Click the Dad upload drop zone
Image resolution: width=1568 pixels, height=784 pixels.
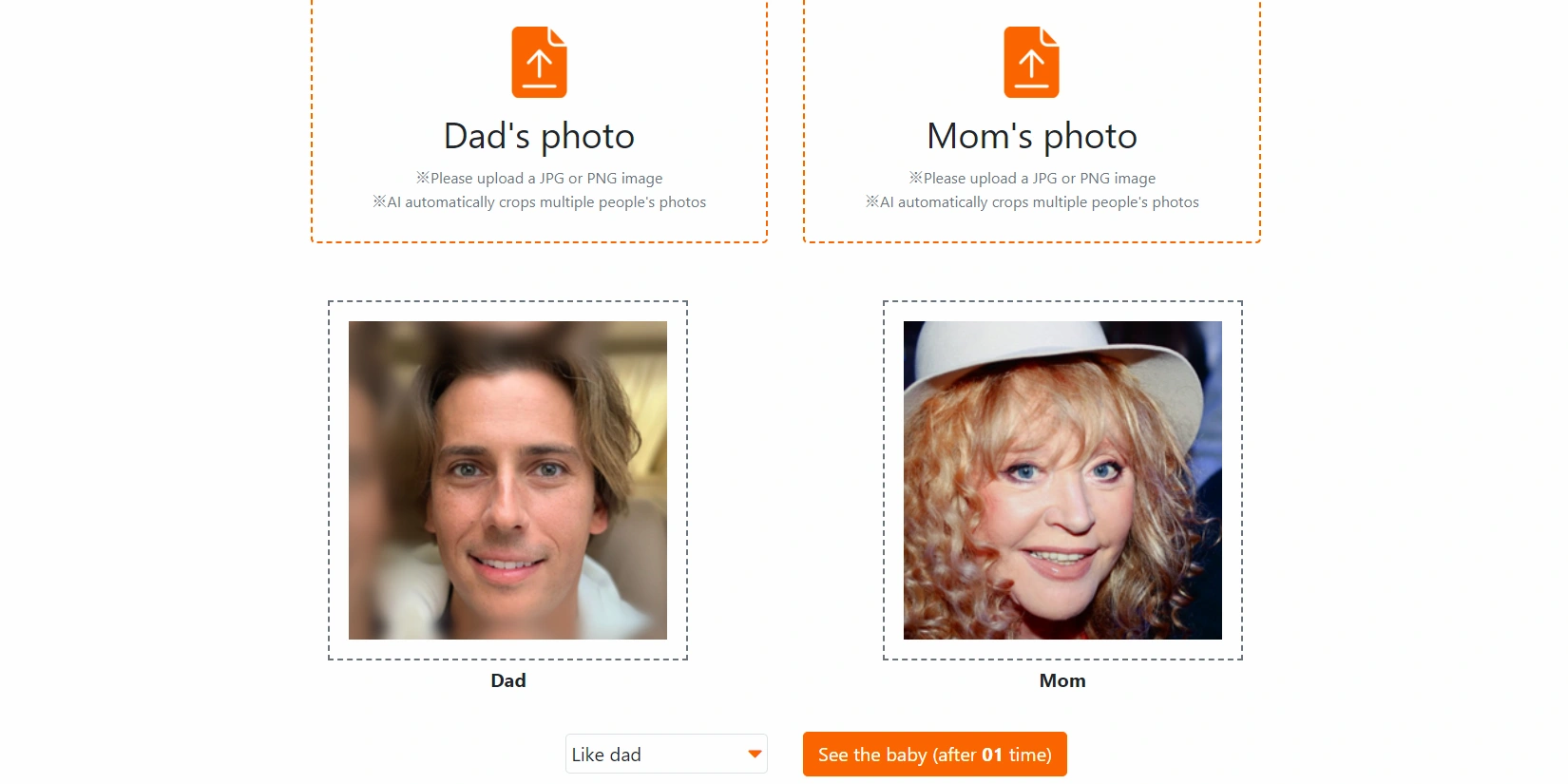tap(539, 121)
